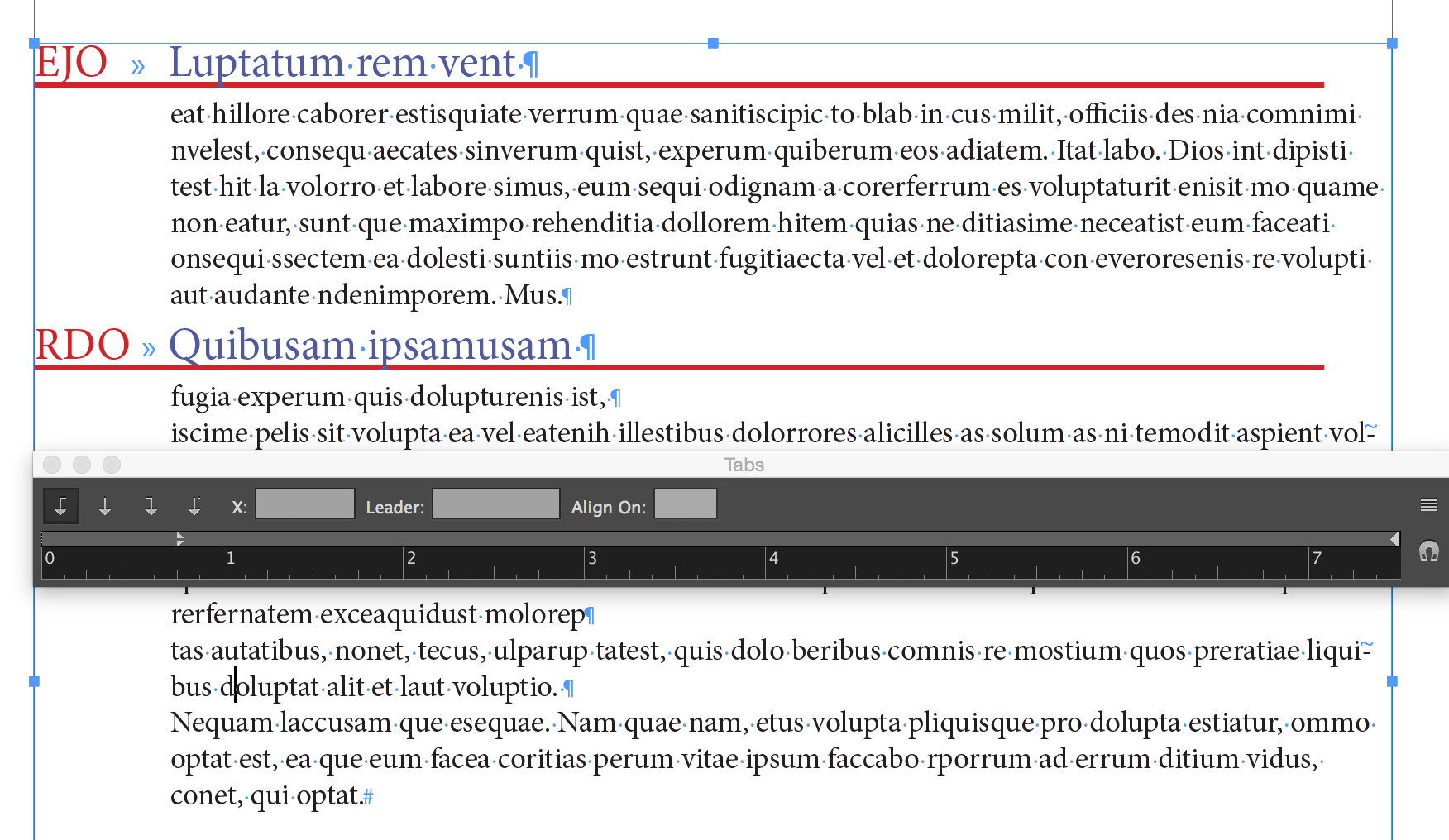Click the X tab position field

tap(305, 504)
